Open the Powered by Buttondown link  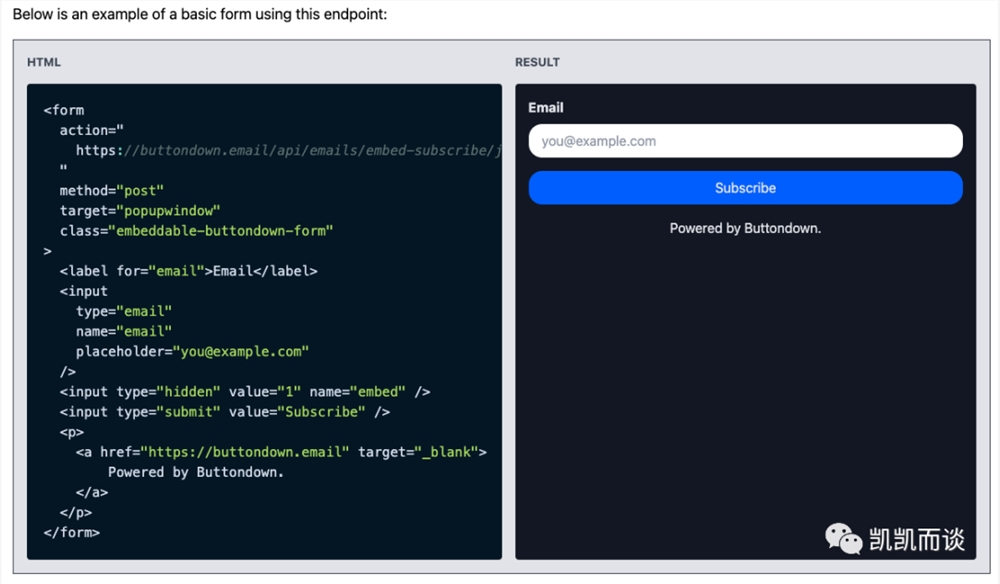745,228
